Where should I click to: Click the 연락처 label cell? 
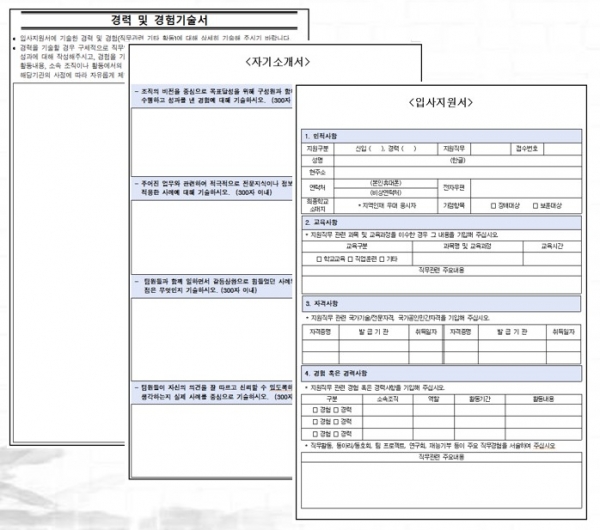coord(317,188)
